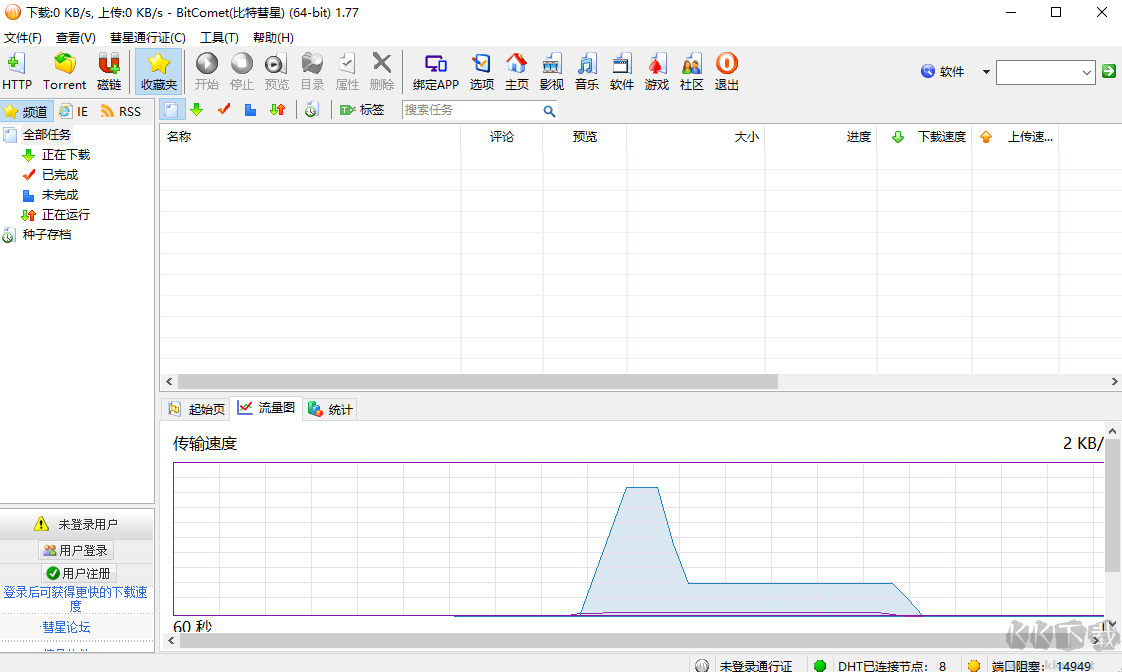Image resolution: width=1122 pixels, height=672 pixels.
Task: Open the 游戏 games toolbar icon
Action: 656,71
